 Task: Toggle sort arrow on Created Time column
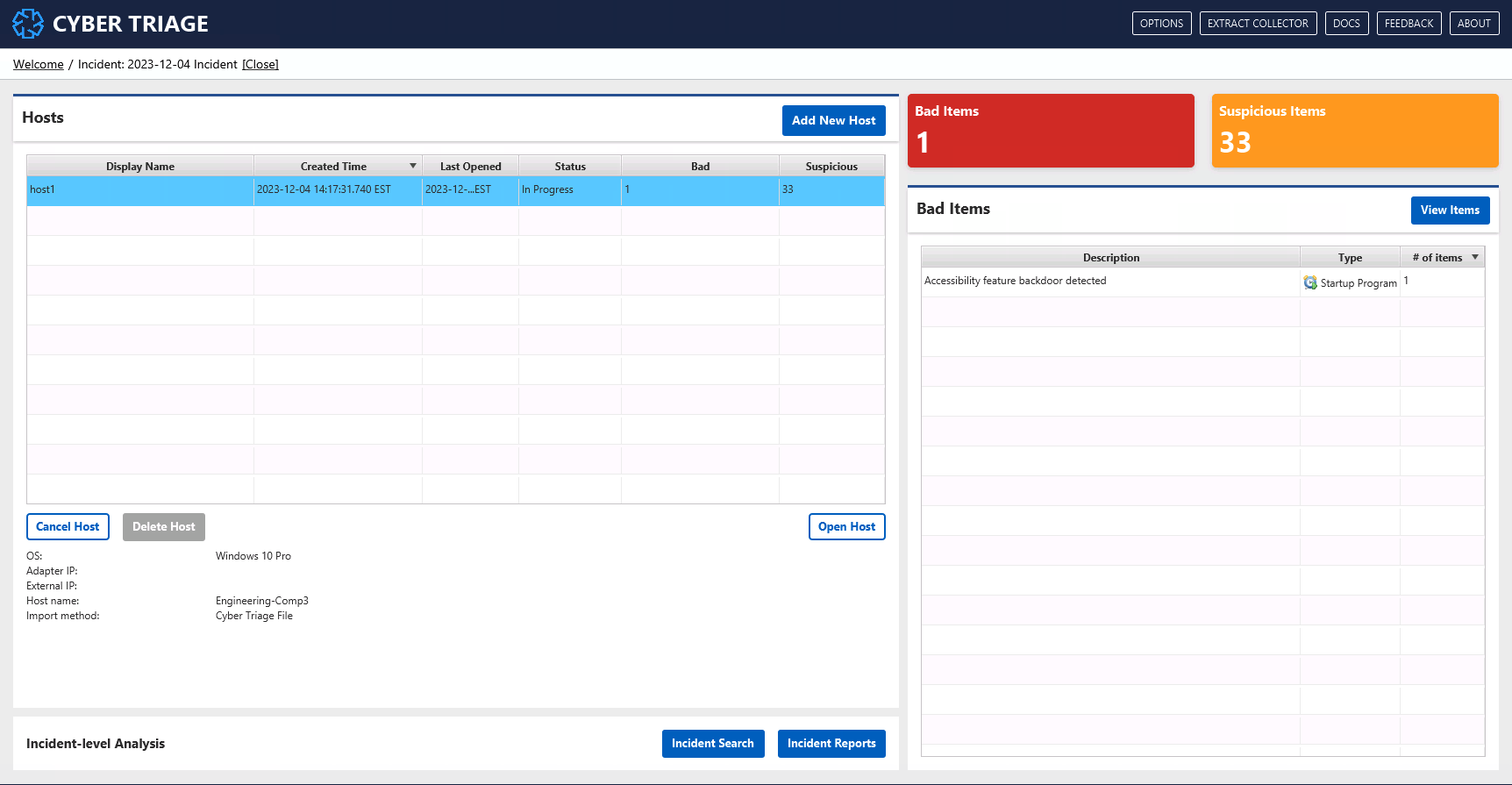pos(413,166)
